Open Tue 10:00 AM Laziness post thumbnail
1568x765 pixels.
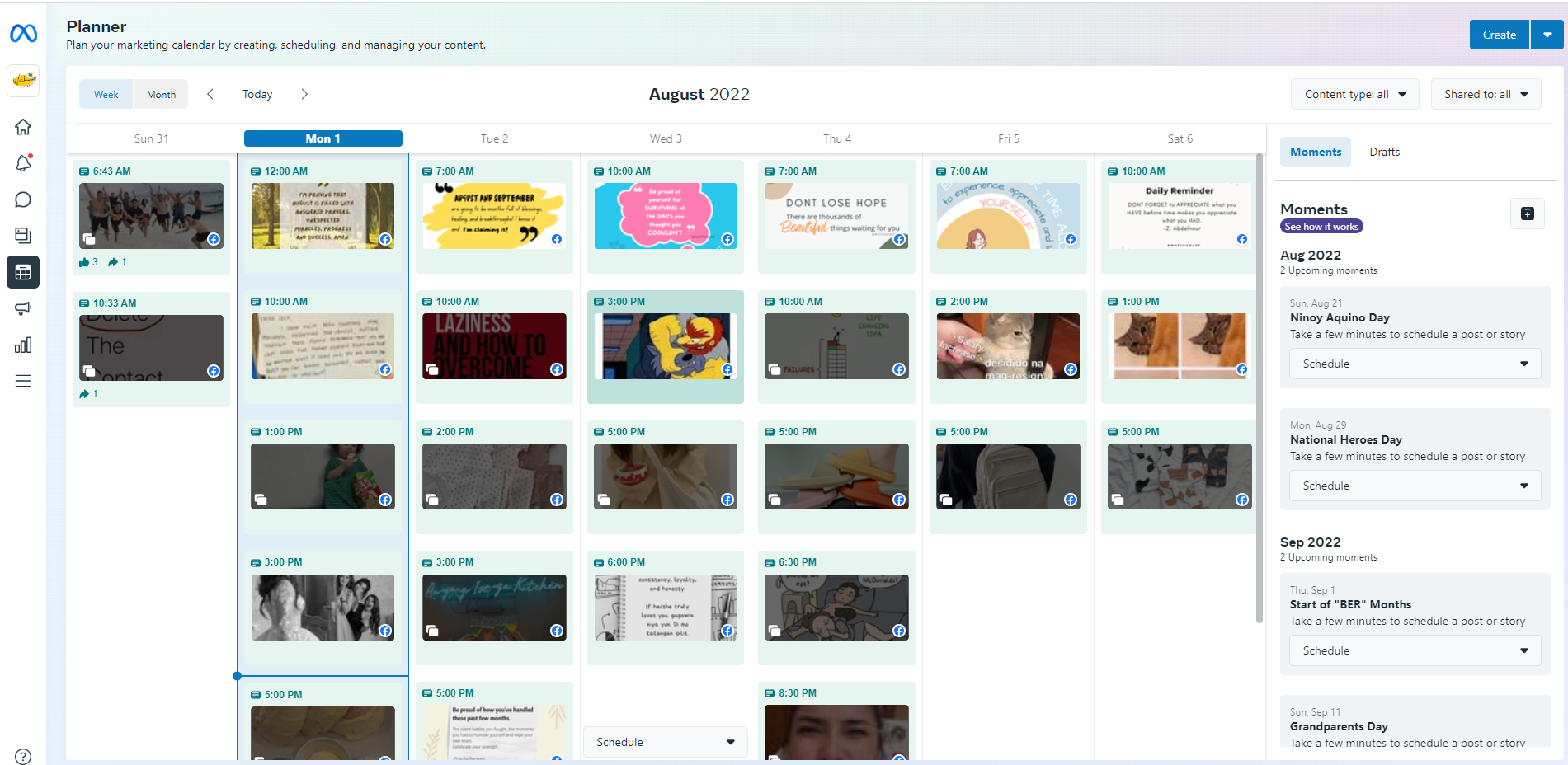pyautogui.click(x=494, y=346)
